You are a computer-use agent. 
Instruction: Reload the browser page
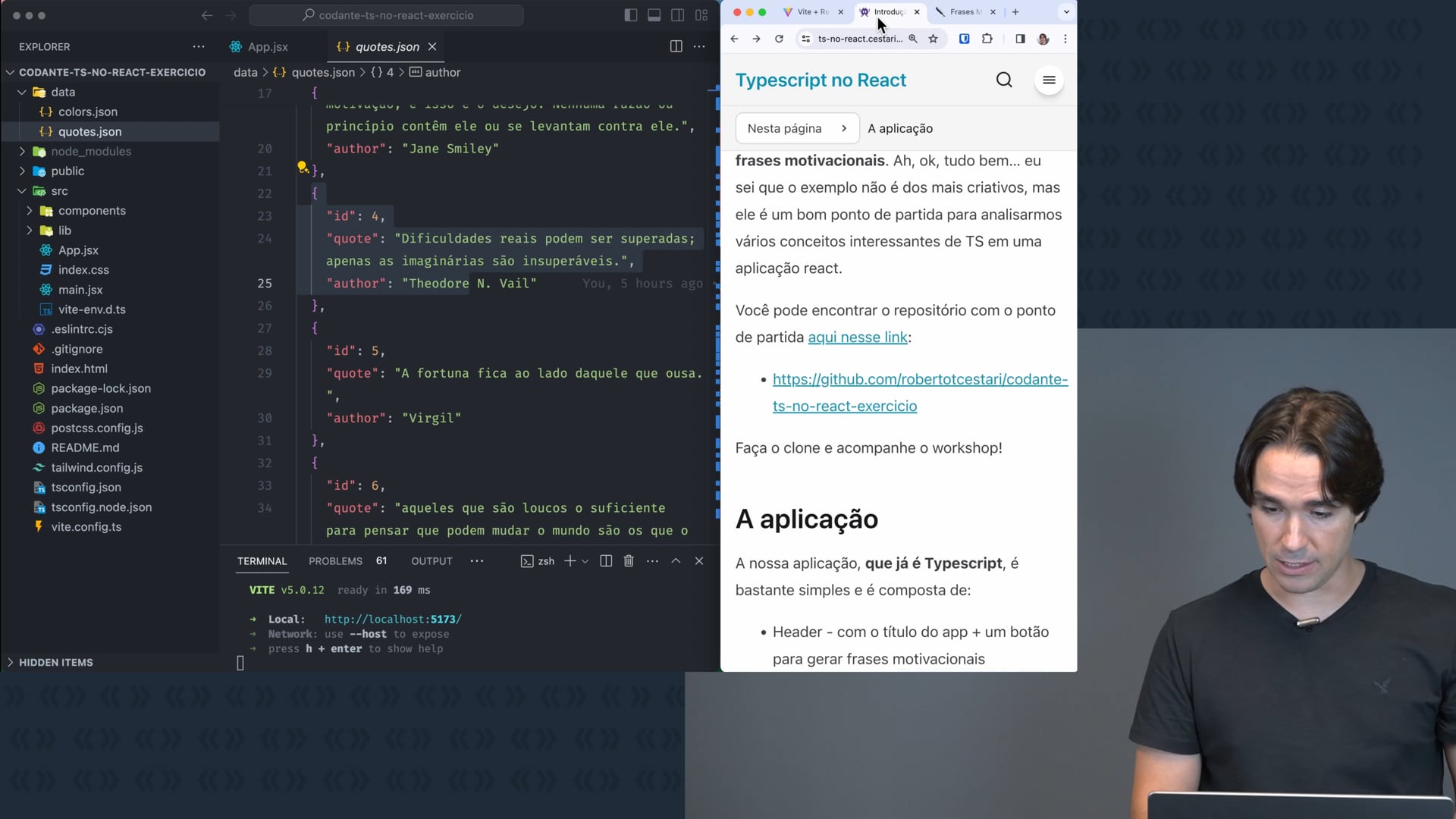[x=779, y=39]
